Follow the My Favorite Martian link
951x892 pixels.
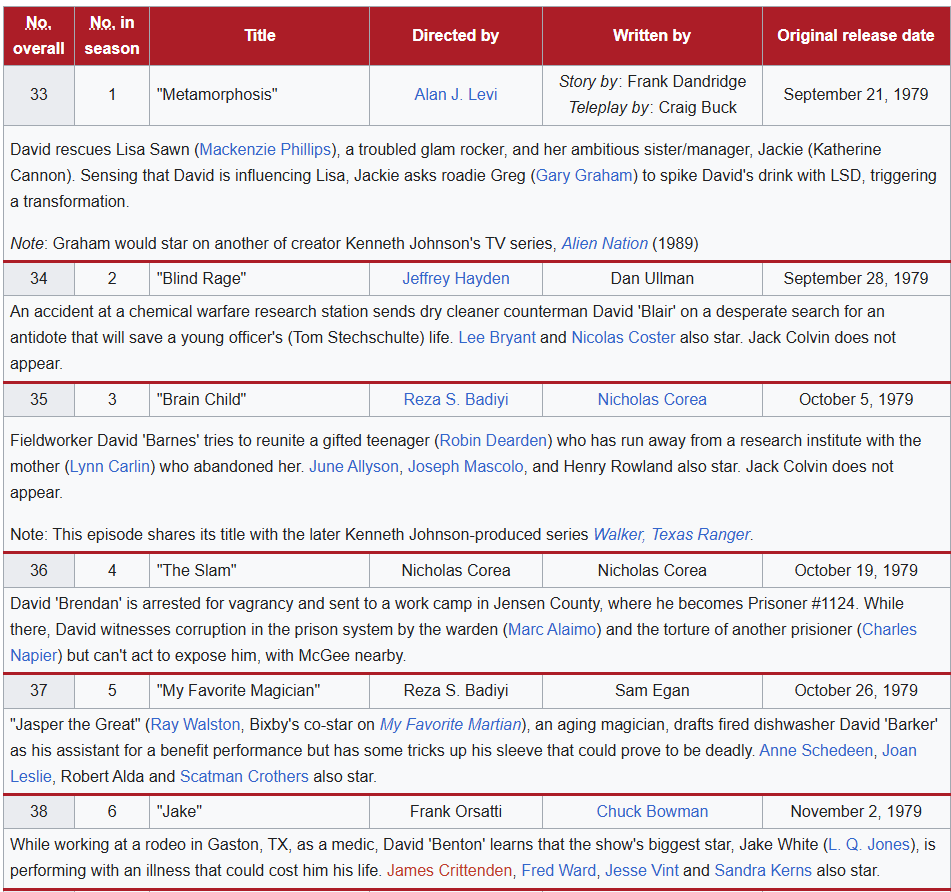coord(451,724)
